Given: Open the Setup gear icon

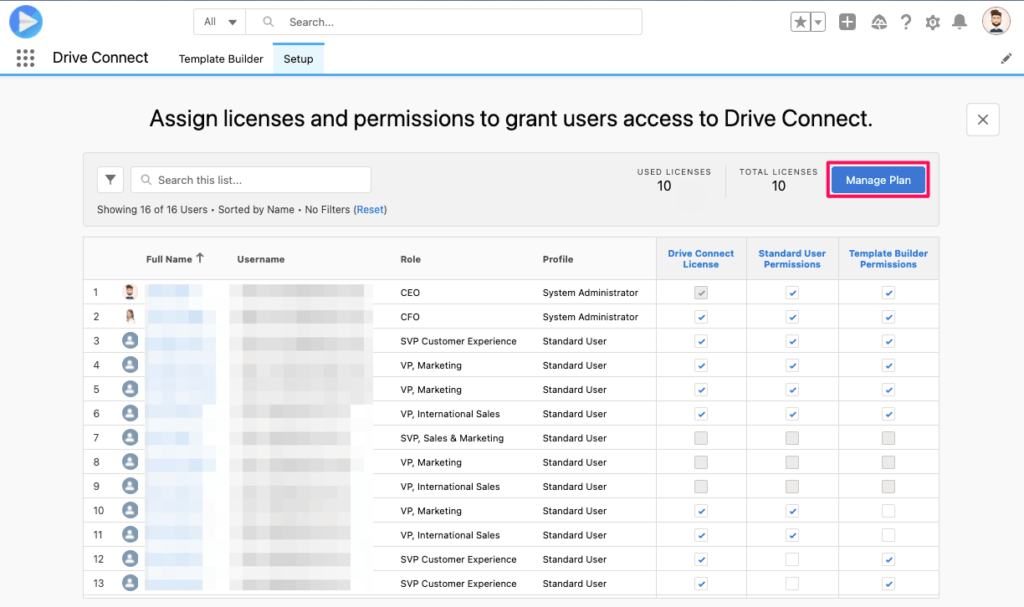Looking at the screenshot, I should tap(933, 22).
